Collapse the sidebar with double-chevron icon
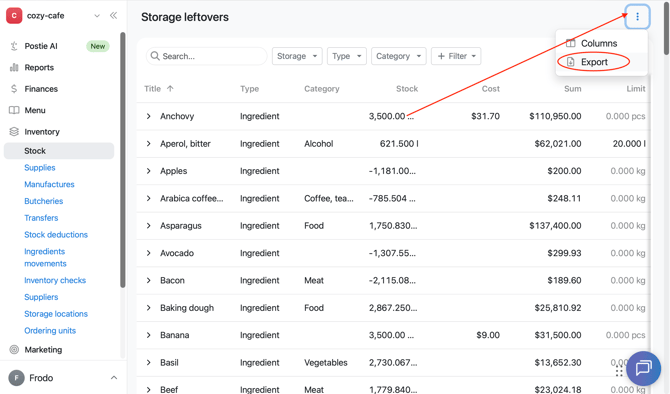The height and width of the screenshot is (394, 670). click(113, 16)
